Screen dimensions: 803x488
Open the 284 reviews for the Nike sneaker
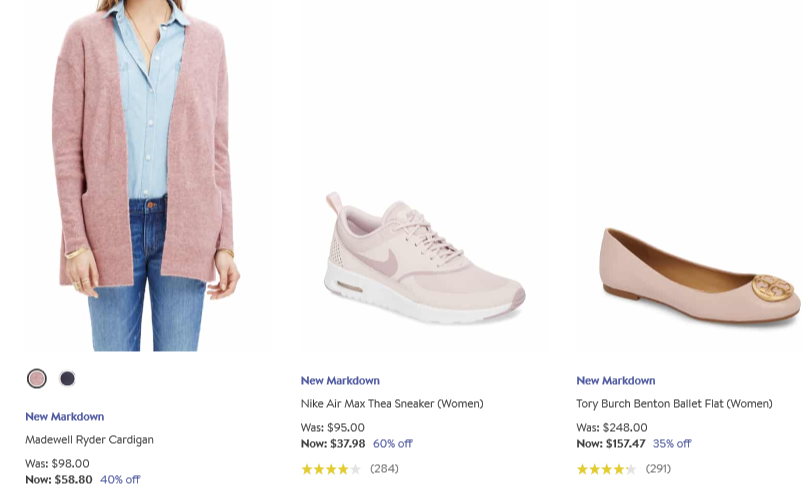(x=384, y=468)
